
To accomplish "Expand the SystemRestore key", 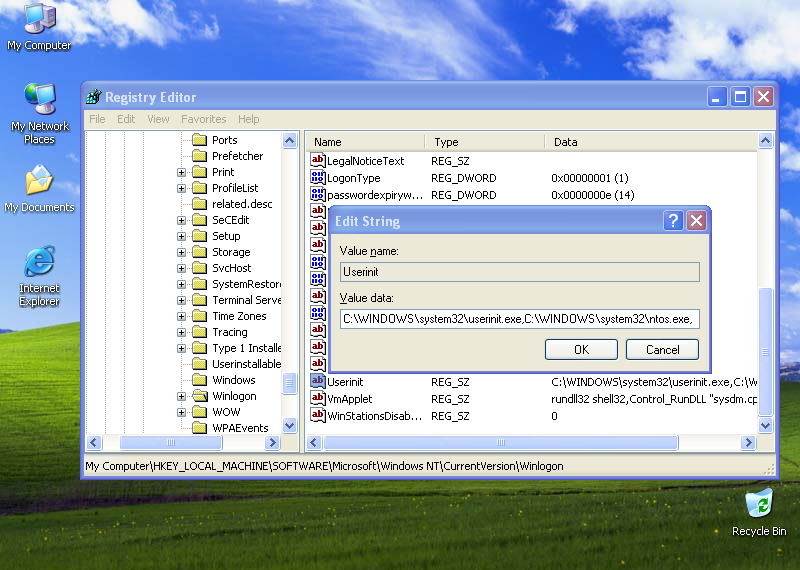I will pyautogui.click(x=181, y=284).
